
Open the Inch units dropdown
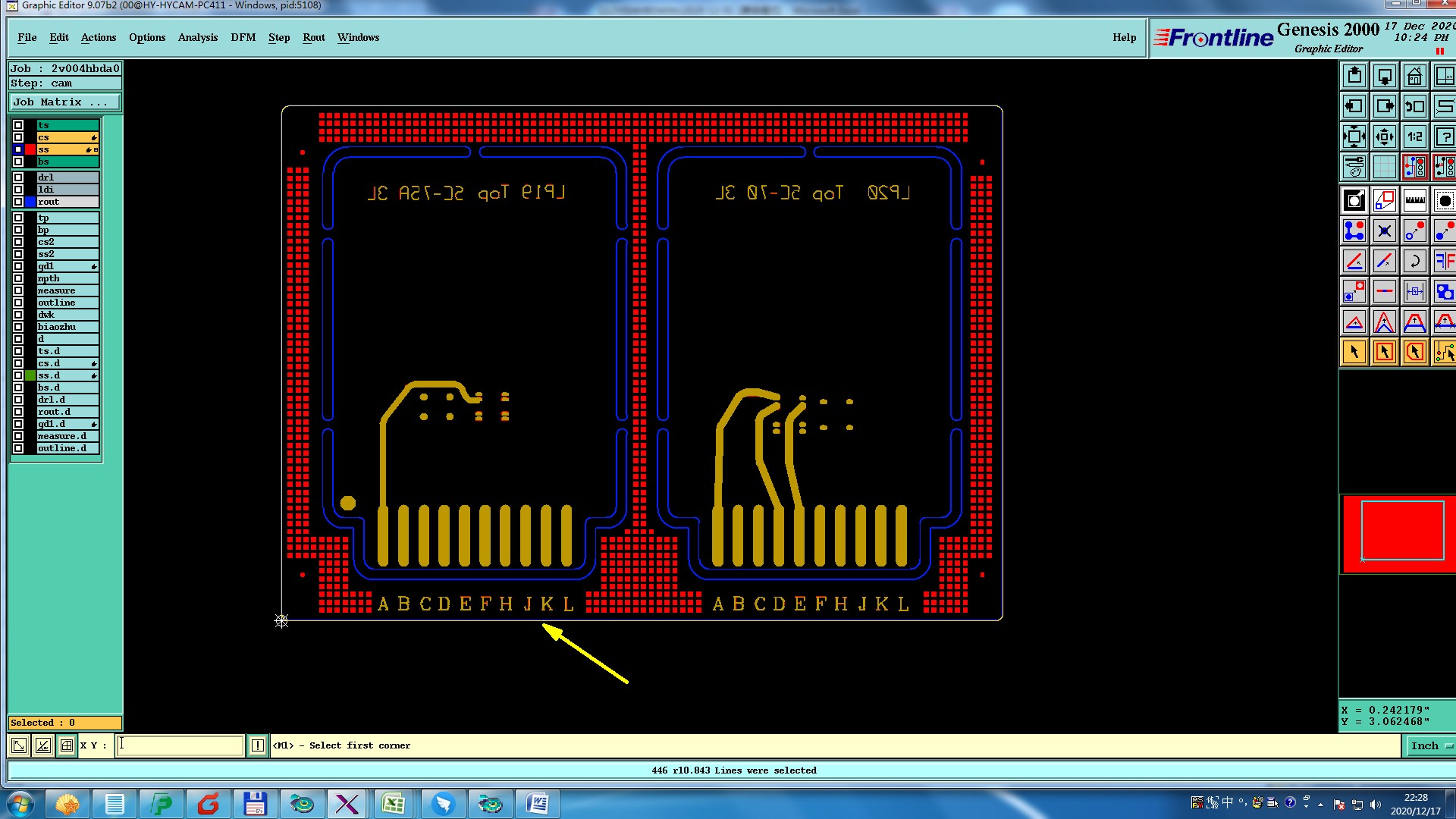tap(1429, 746)
